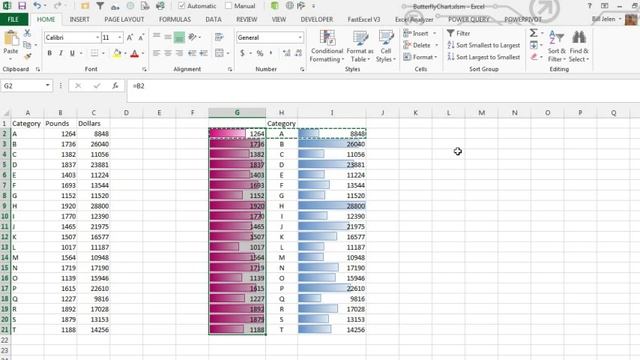Click Sort Largest to Smallest
Image resolution: width=640 pixels, height=360 pixels.
click(x=484, y=57)
